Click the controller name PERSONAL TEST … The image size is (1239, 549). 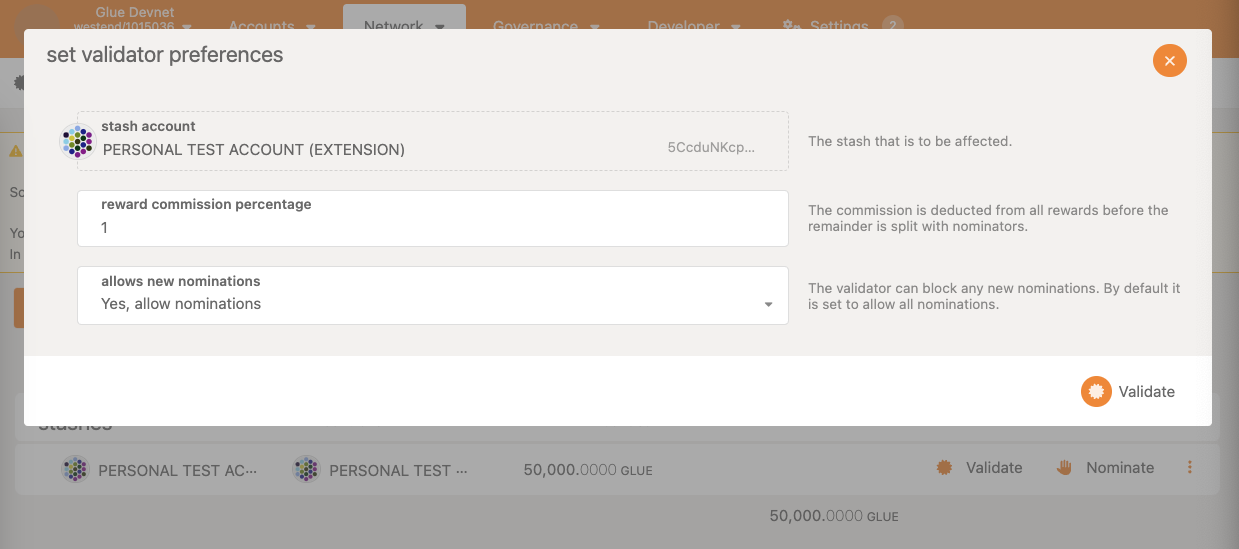coord(399,470)
